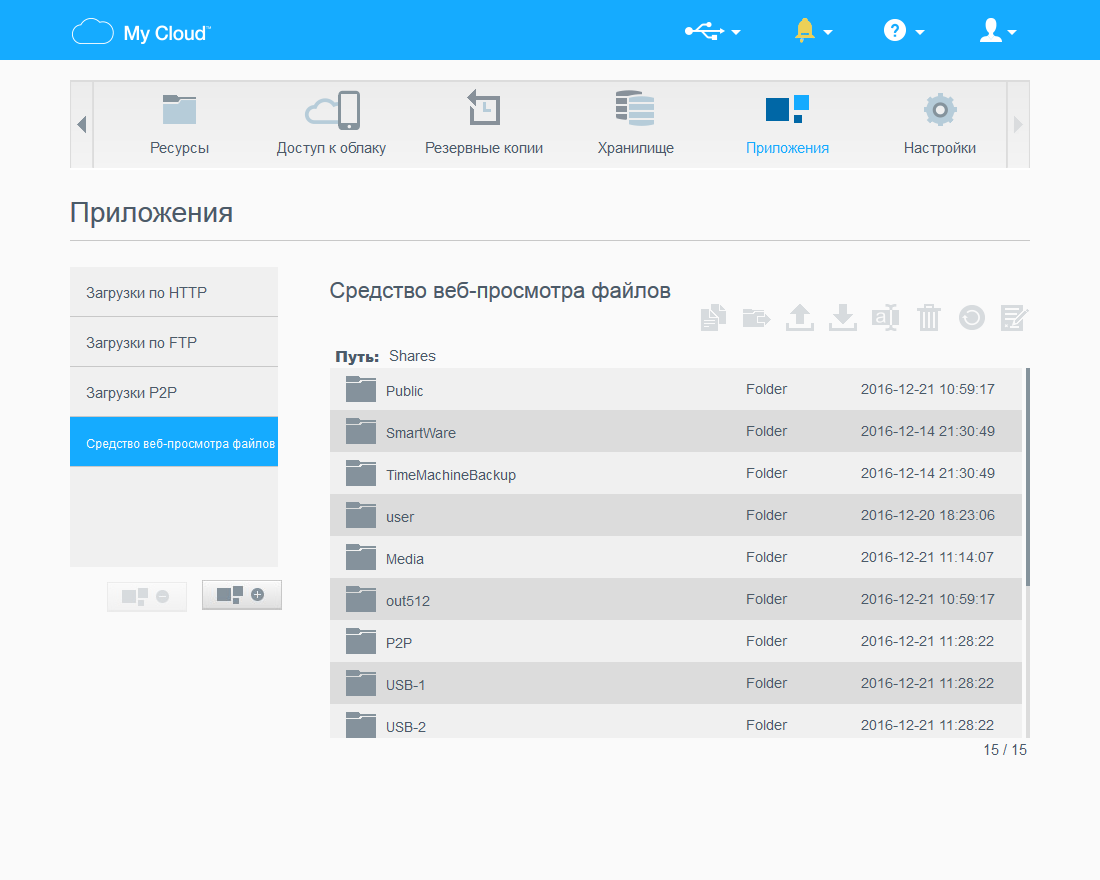
Task: Switch to the Хранилище tab
Action: [x=635, y=124]
